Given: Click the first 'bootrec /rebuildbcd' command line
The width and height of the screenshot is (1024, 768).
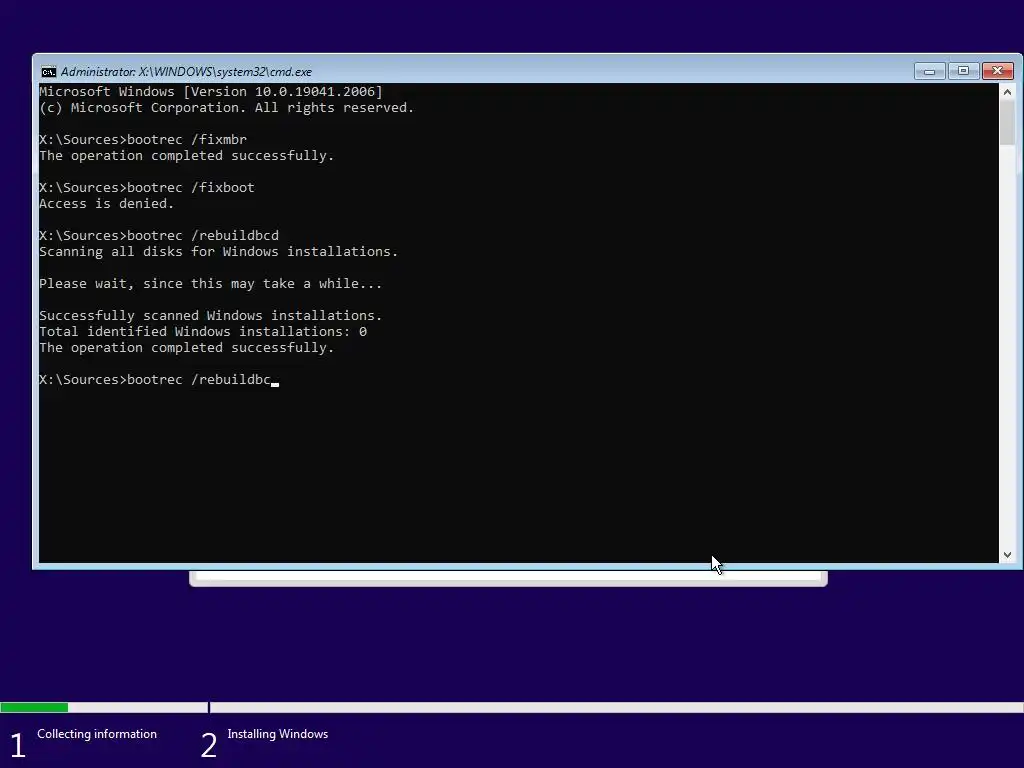Looking at the screenshot, I should (x=159, y=236).
